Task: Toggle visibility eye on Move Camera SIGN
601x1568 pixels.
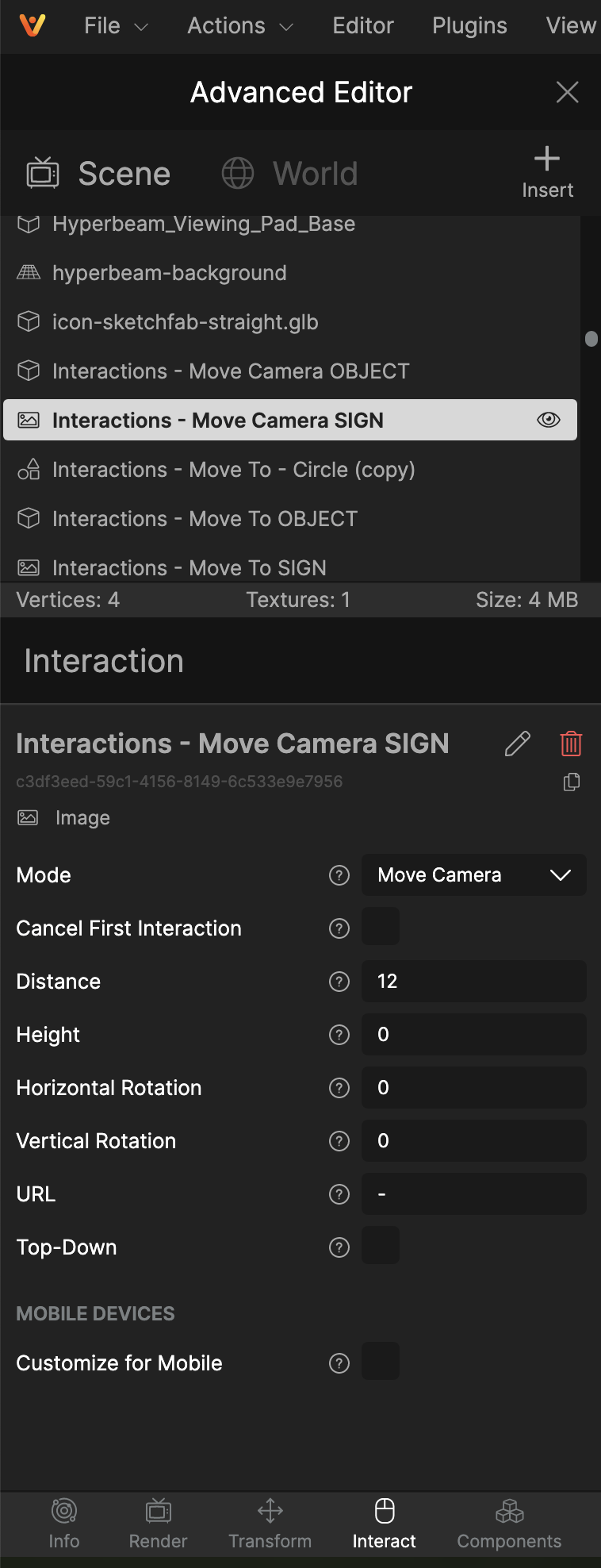Action: click(x=549, y=420)
